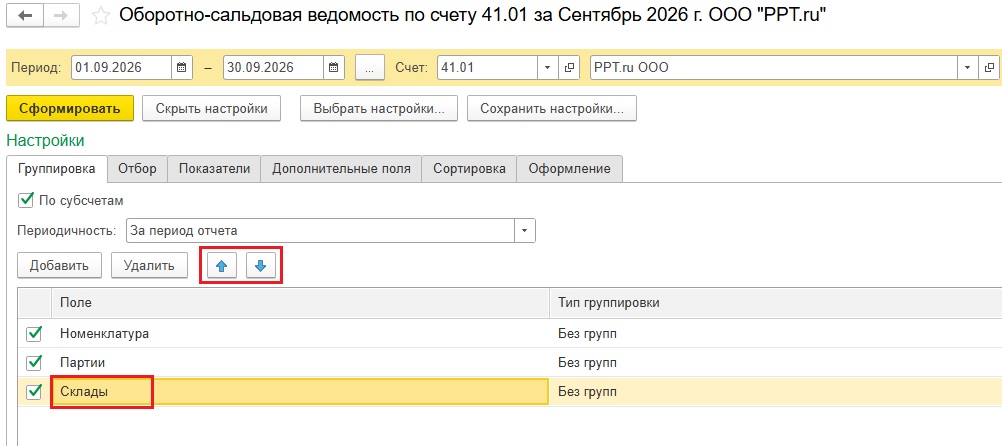This screenshot has height=446, width=1002.
Task: Open Выбрать настройки... dialog
Action: click(x=379, y=108)
